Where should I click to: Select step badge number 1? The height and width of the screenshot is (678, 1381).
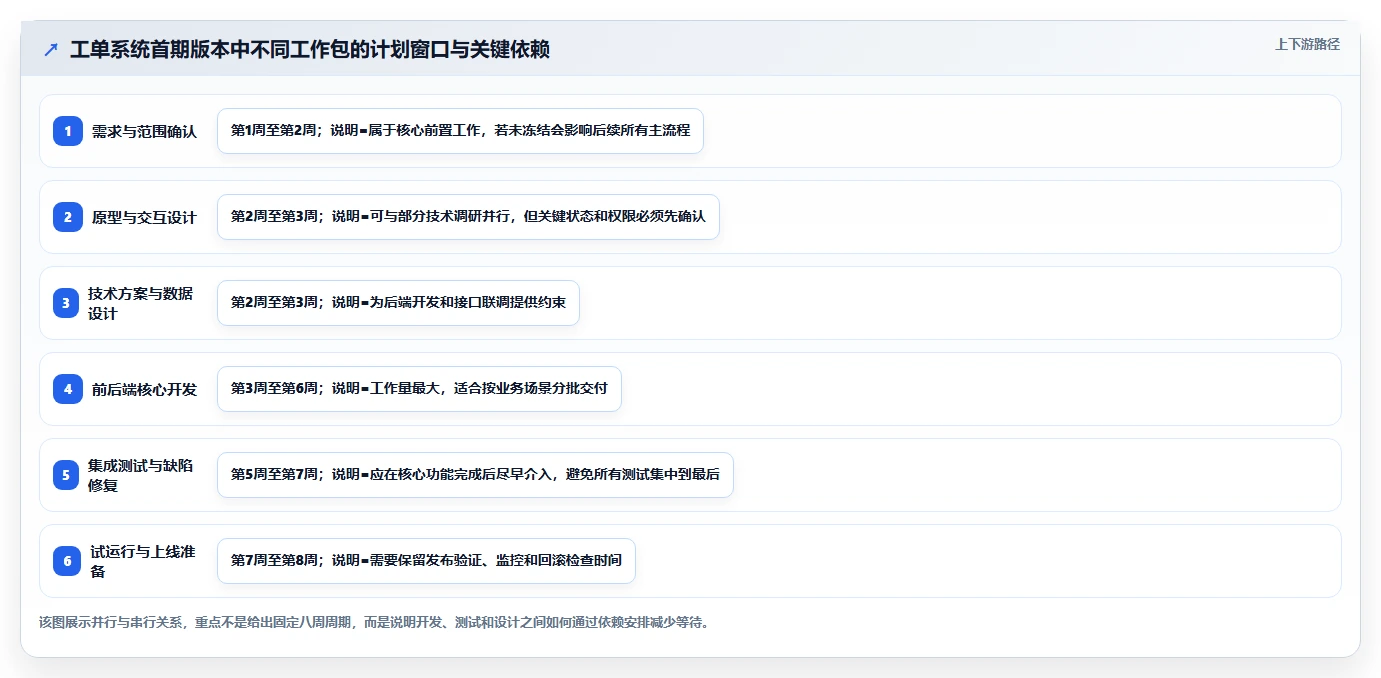[x=68, y=131]
